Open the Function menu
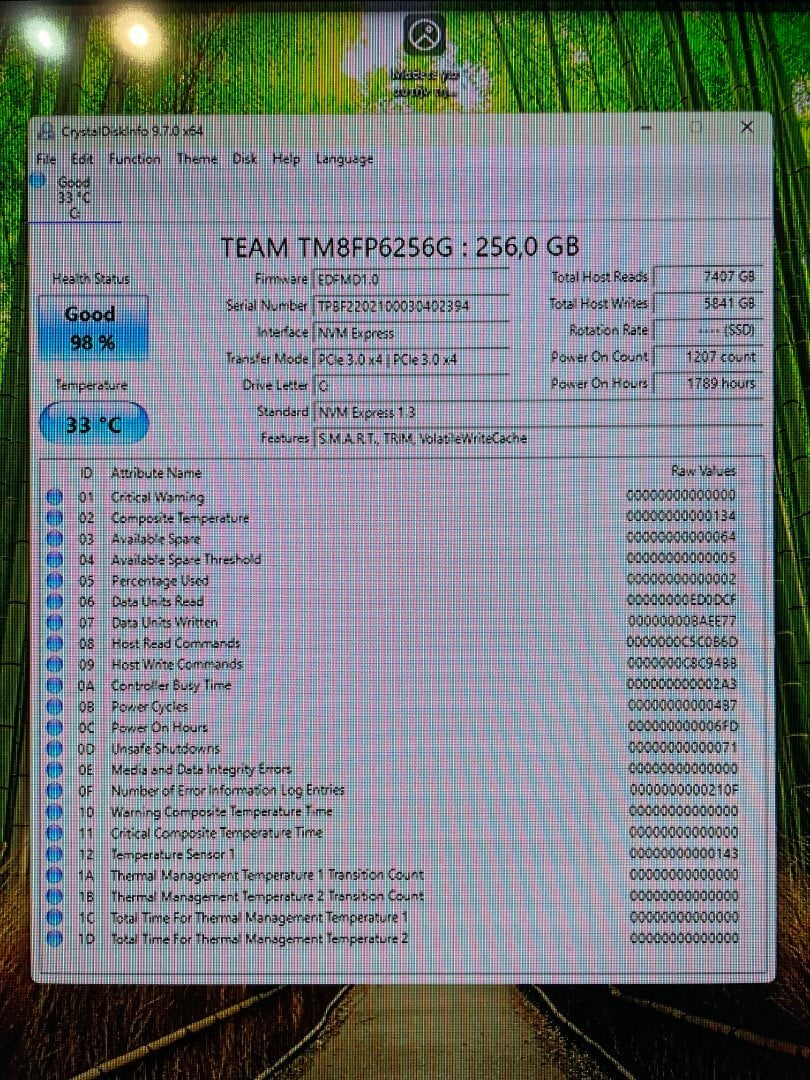 tap(134, 159)
